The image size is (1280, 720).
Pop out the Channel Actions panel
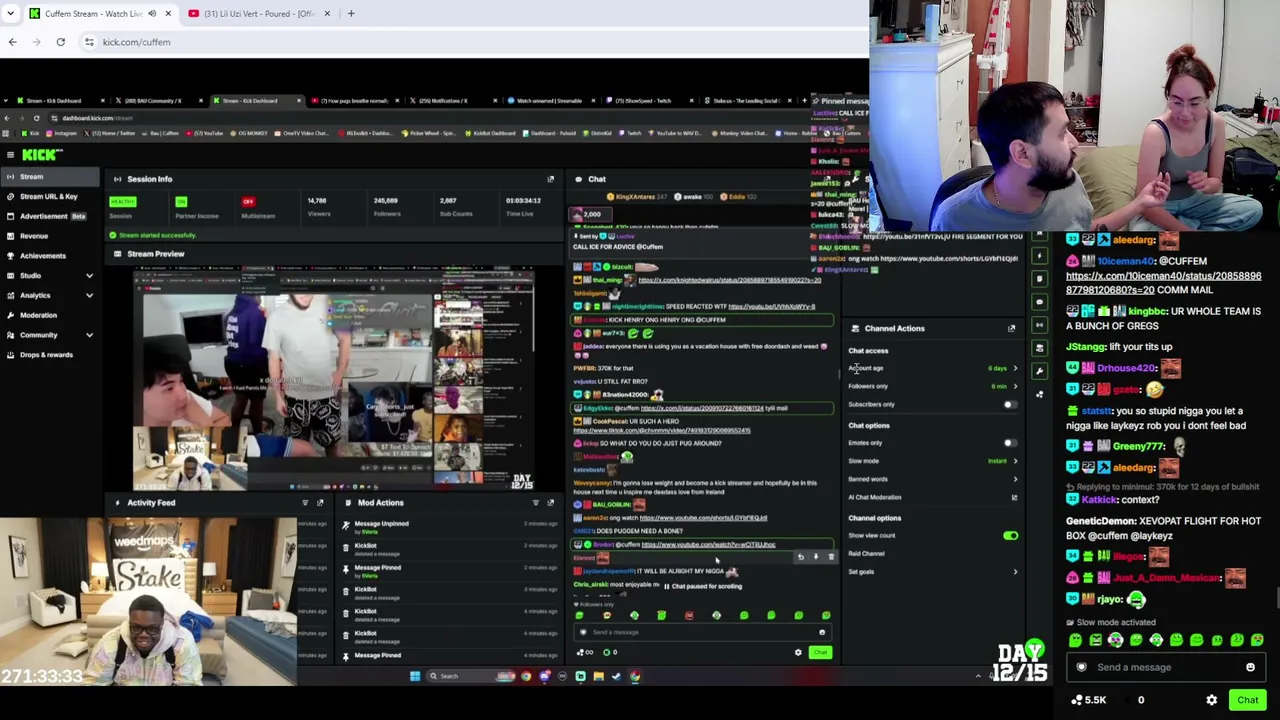1011,328
